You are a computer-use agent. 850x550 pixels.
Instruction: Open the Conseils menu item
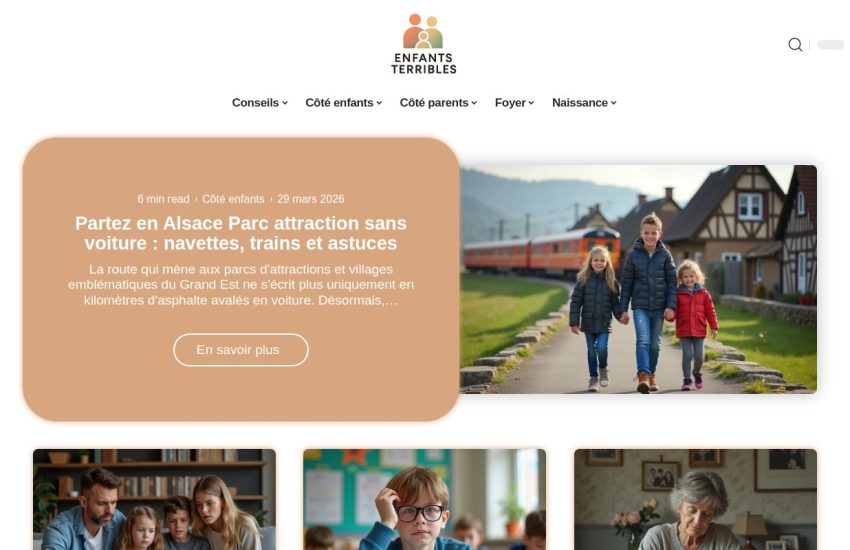pyautogui.click(x=255, y=102)
